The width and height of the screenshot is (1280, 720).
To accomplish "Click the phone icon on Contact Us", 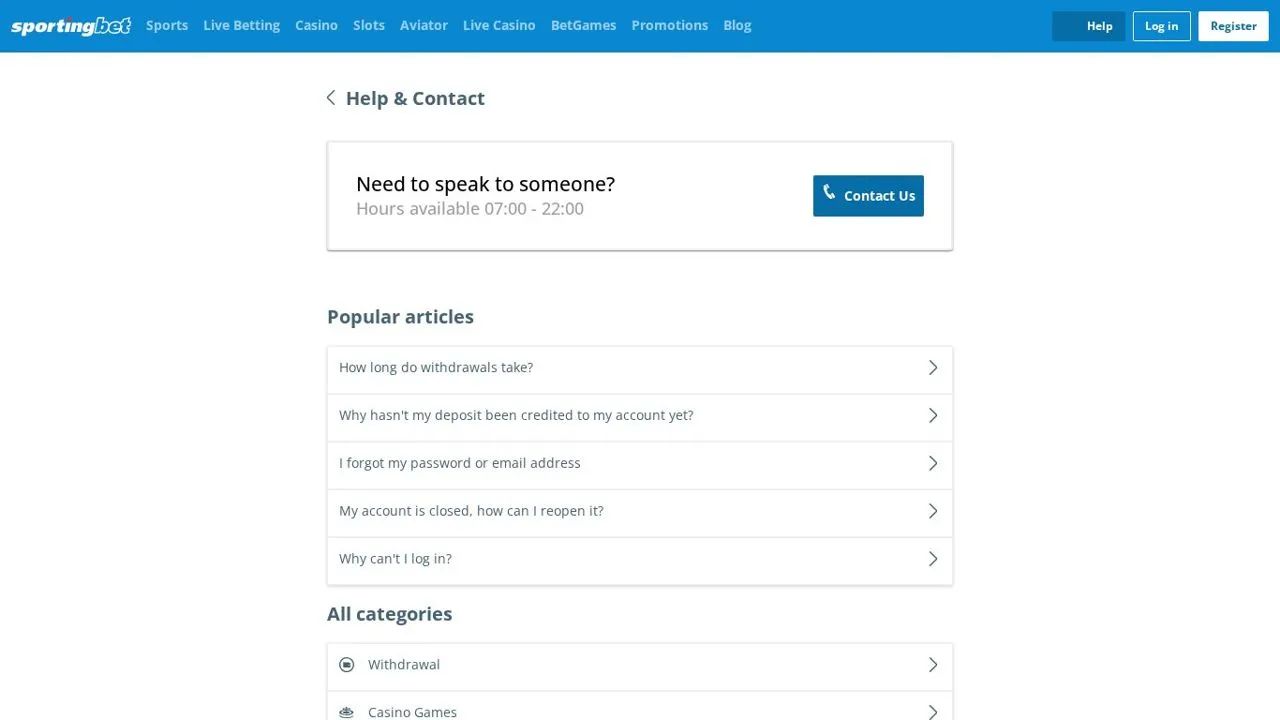I will [829, 192].
